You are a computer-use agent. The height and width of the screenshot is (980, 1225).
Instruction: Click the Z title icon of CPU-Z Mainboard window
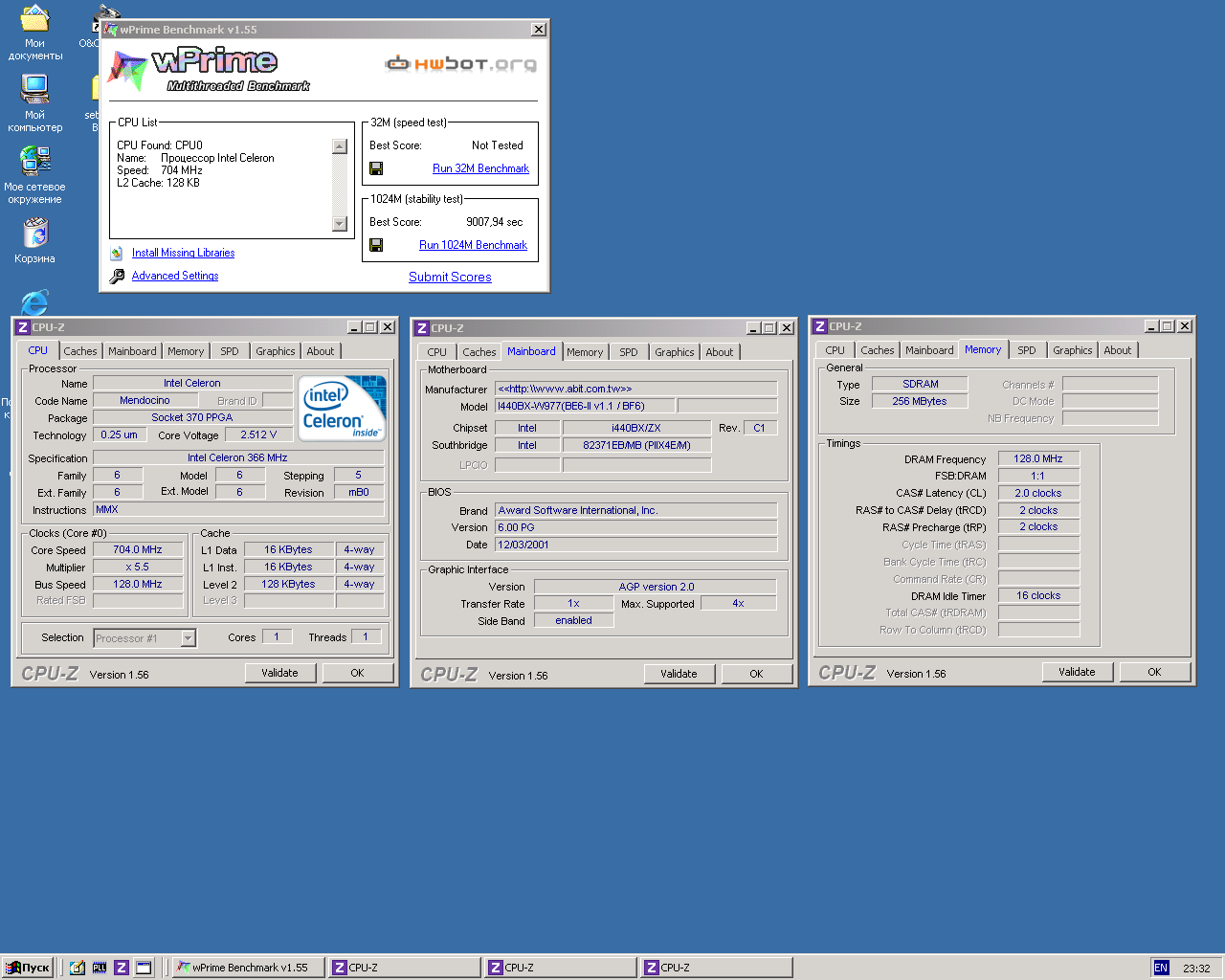(x=421, y=328)
